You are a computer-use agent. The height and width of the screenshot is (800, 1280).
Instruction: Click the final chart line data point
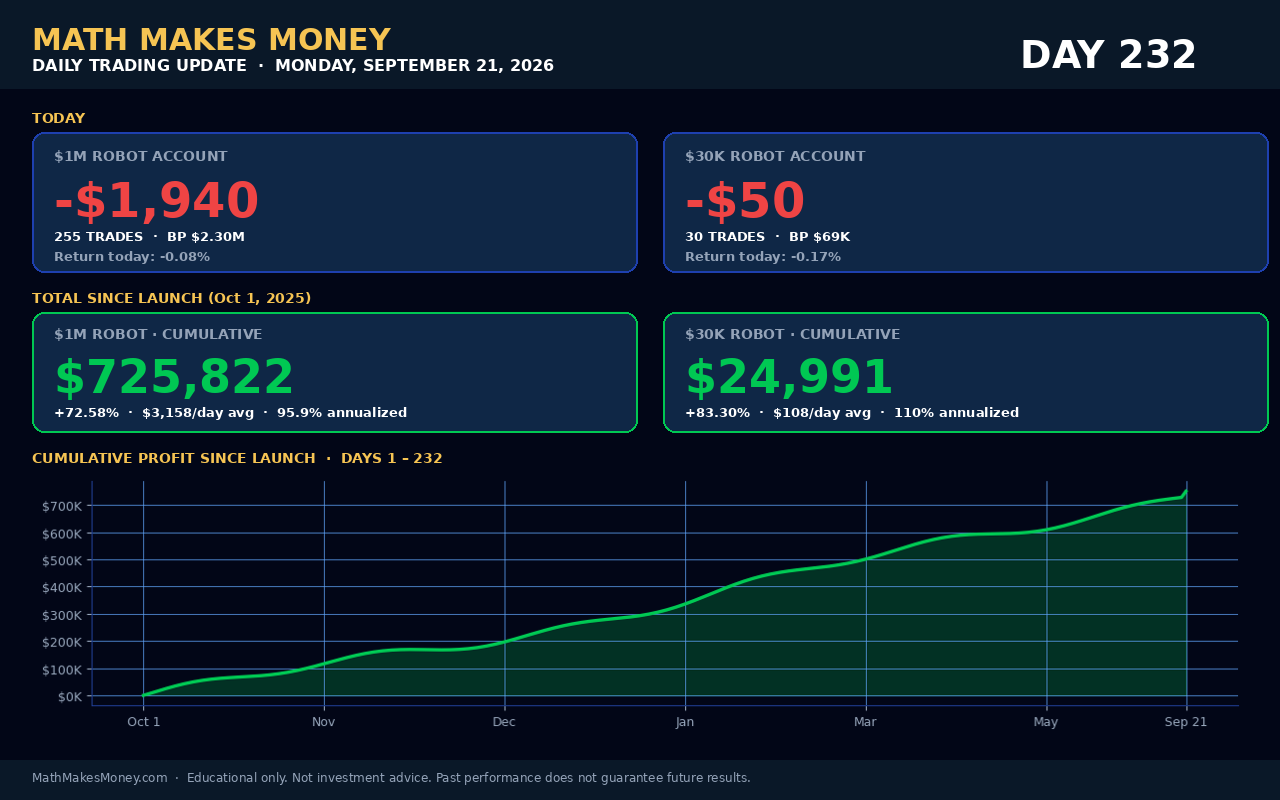[x=1186, y=490]
